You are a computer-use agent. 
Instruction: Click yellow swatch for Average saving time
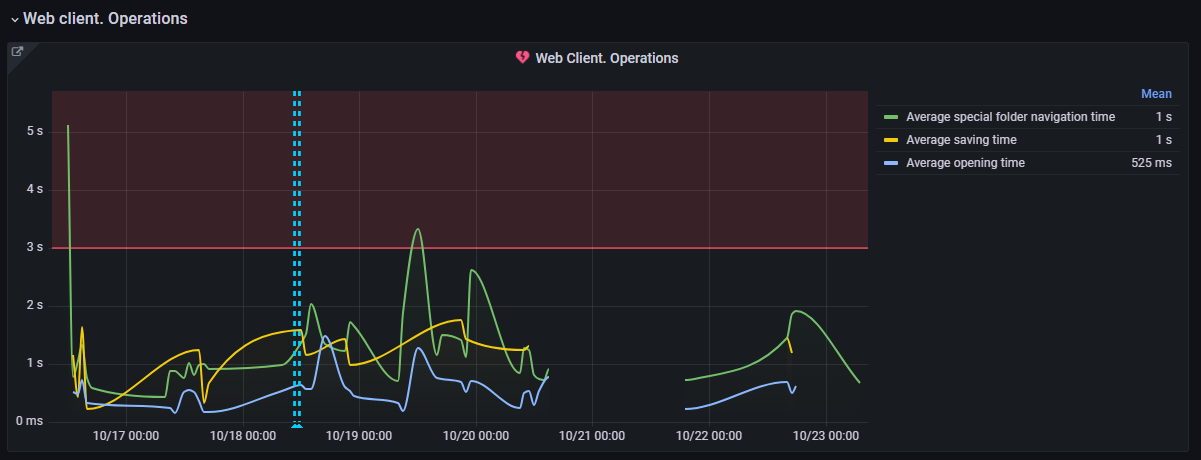891,140
